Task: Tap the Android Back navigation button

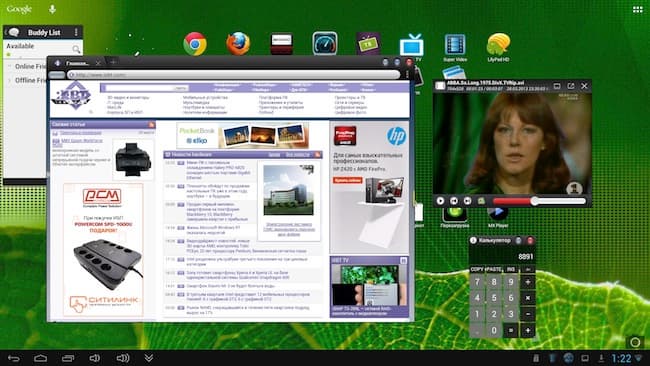Action: 13,358
